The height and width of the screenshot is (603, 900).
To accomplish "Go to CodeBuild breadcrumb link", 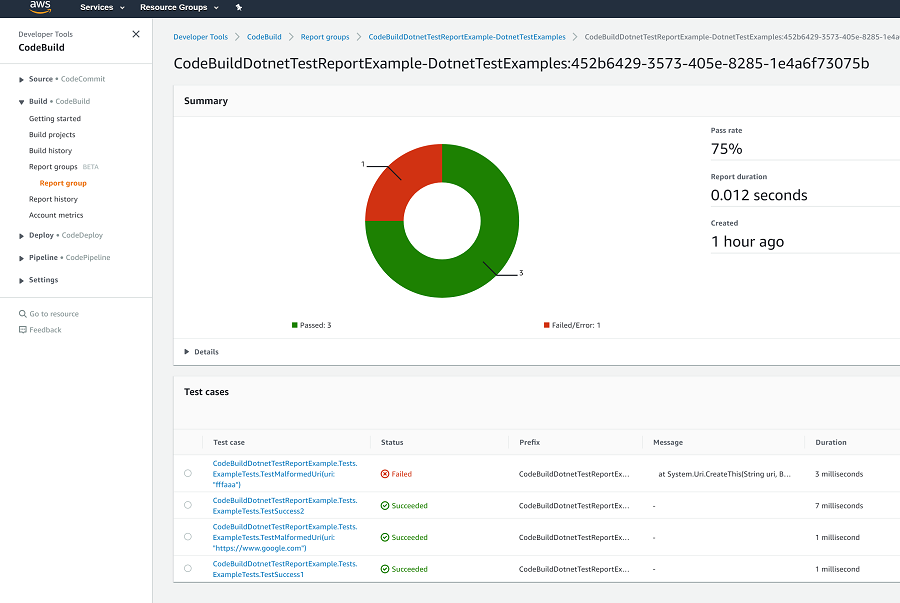I will [264, 37].
